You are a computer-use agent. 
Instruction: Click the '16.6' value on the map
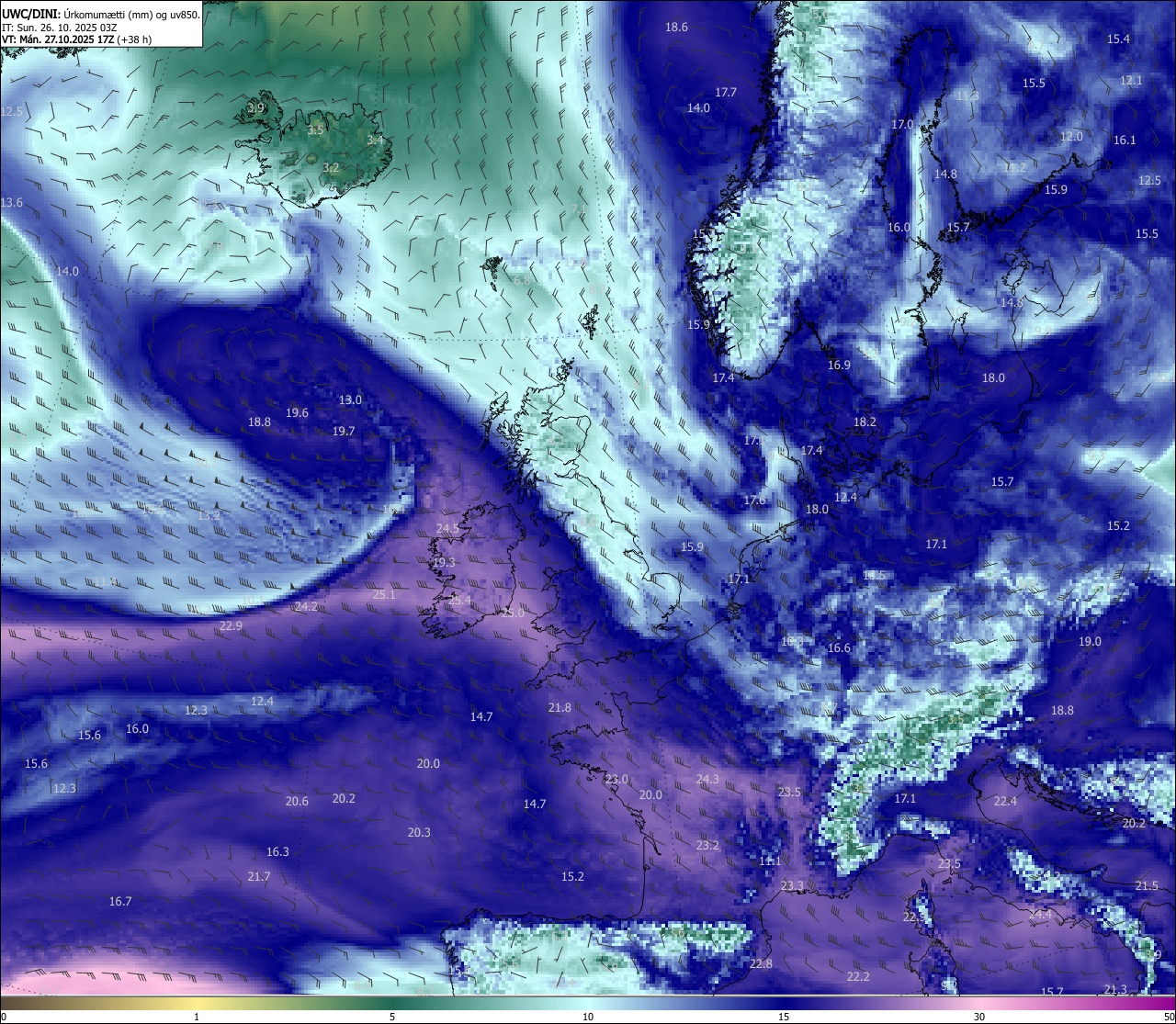click(x=839, y=648)
